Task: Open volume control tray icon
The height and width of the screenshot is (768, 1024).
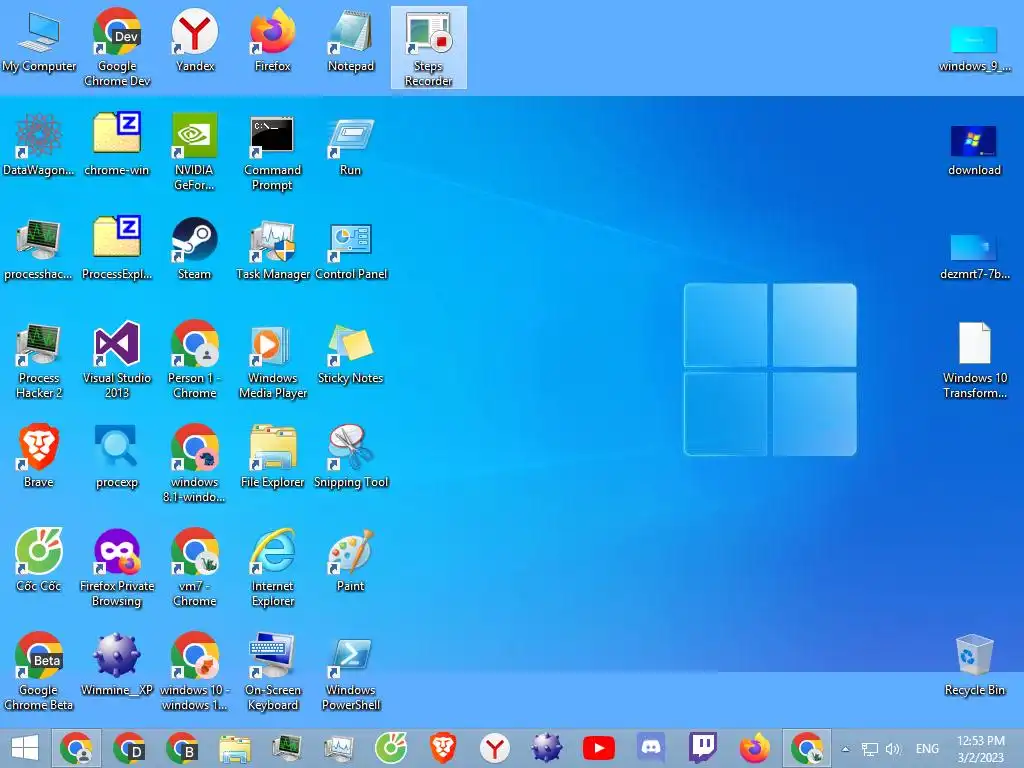Action: click(893, 749)
